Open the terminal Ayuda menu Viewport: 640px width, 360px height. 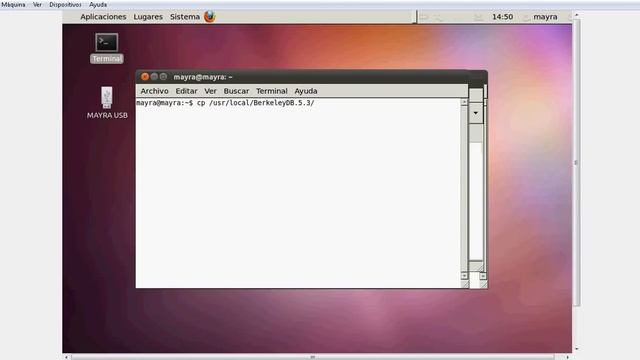(x=306, y=91)
